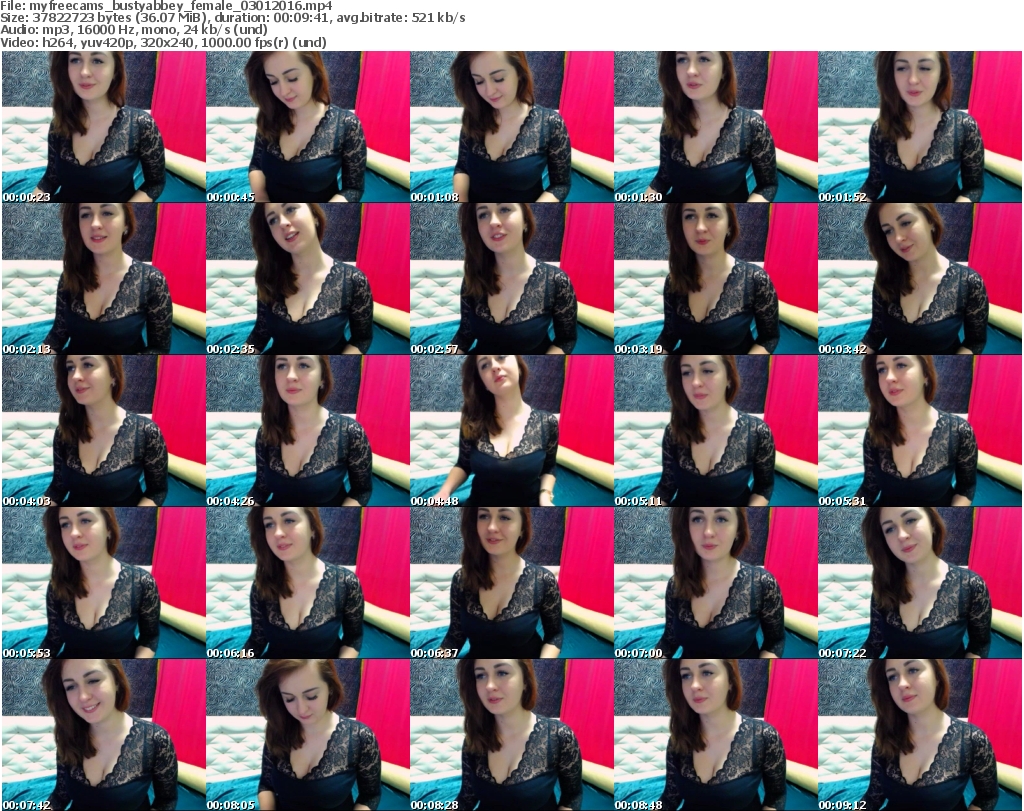Click the frame at 00:06:37
The height and width of the screenshot is (811, 1024).
click(511, 583)
